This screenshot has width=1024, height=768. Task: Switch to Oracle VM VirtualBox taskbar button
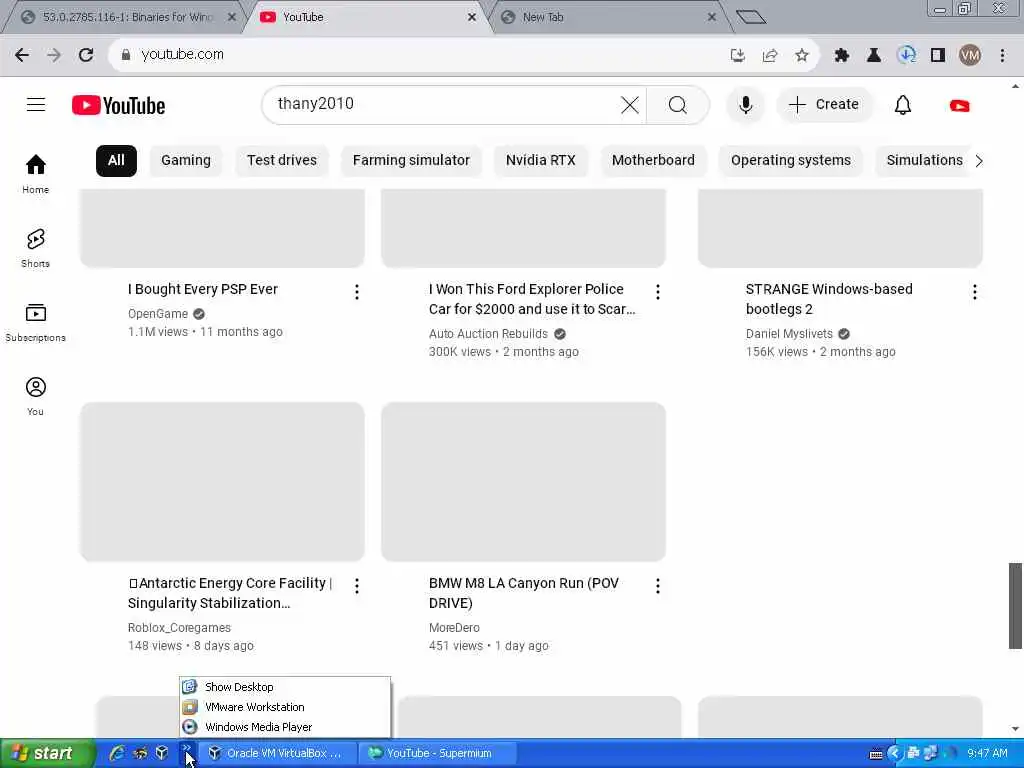tap(279, 753)
